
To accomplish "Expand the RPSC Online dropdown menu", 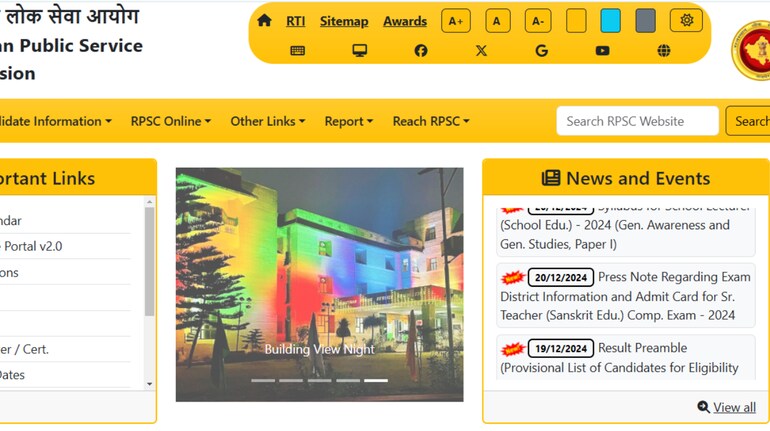I will 170,121.
